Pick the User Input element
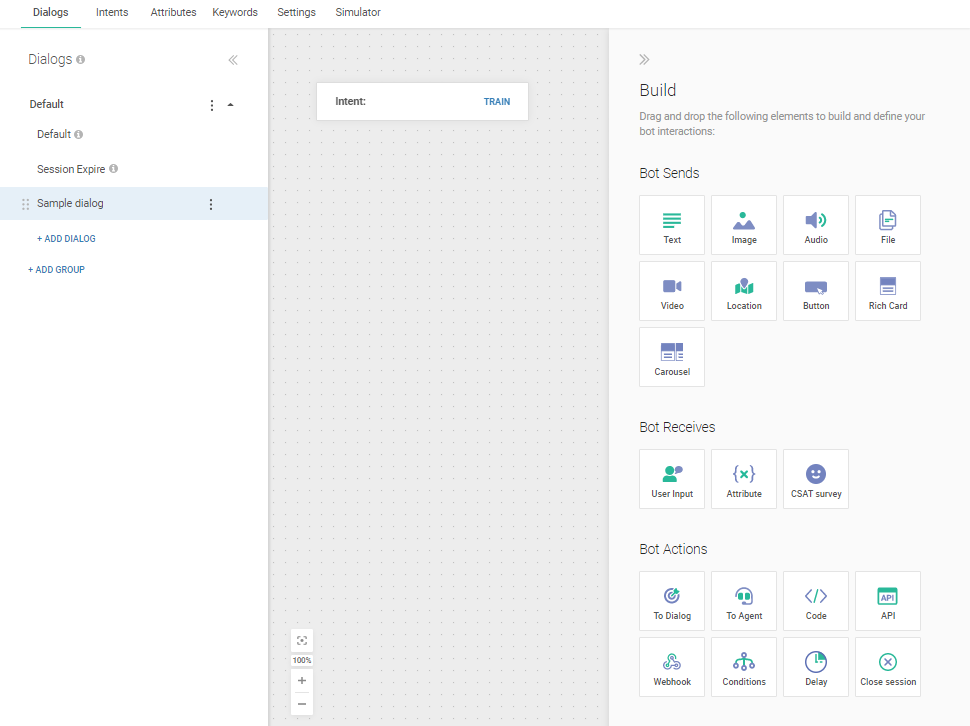This screenshot has height=726, width=970. 672,479
